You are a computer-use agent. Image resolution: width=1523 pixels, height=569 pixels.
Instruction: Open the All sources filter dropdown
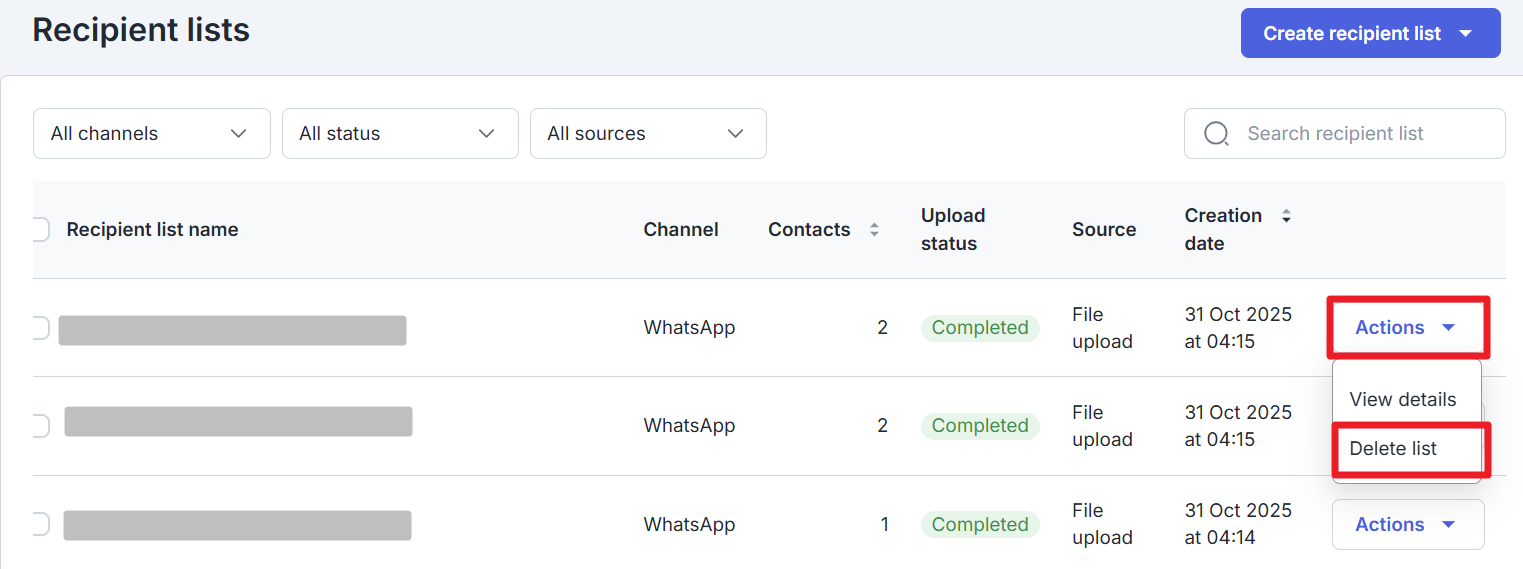[647, 134]
